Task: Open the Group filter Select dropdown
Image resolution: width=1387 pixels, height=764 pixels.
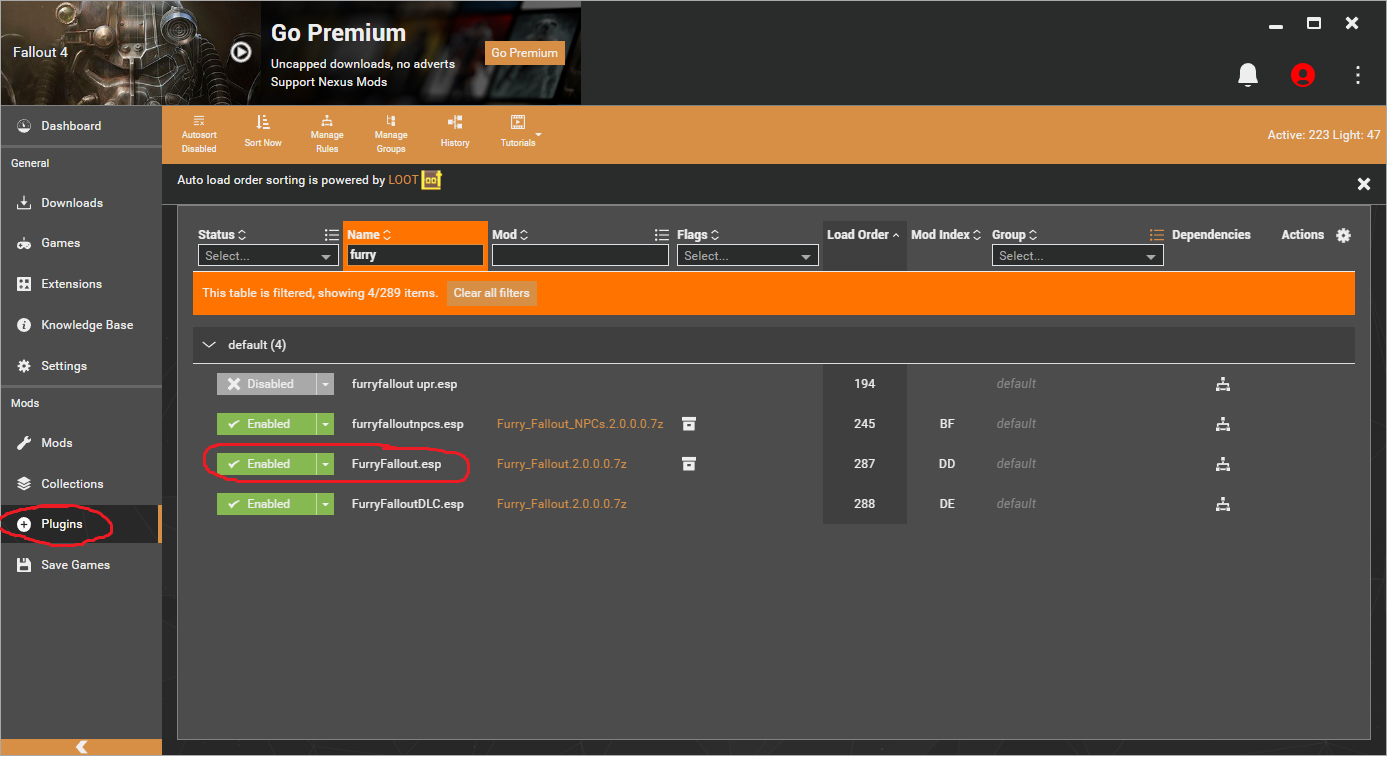Action: coord(1077,256)
